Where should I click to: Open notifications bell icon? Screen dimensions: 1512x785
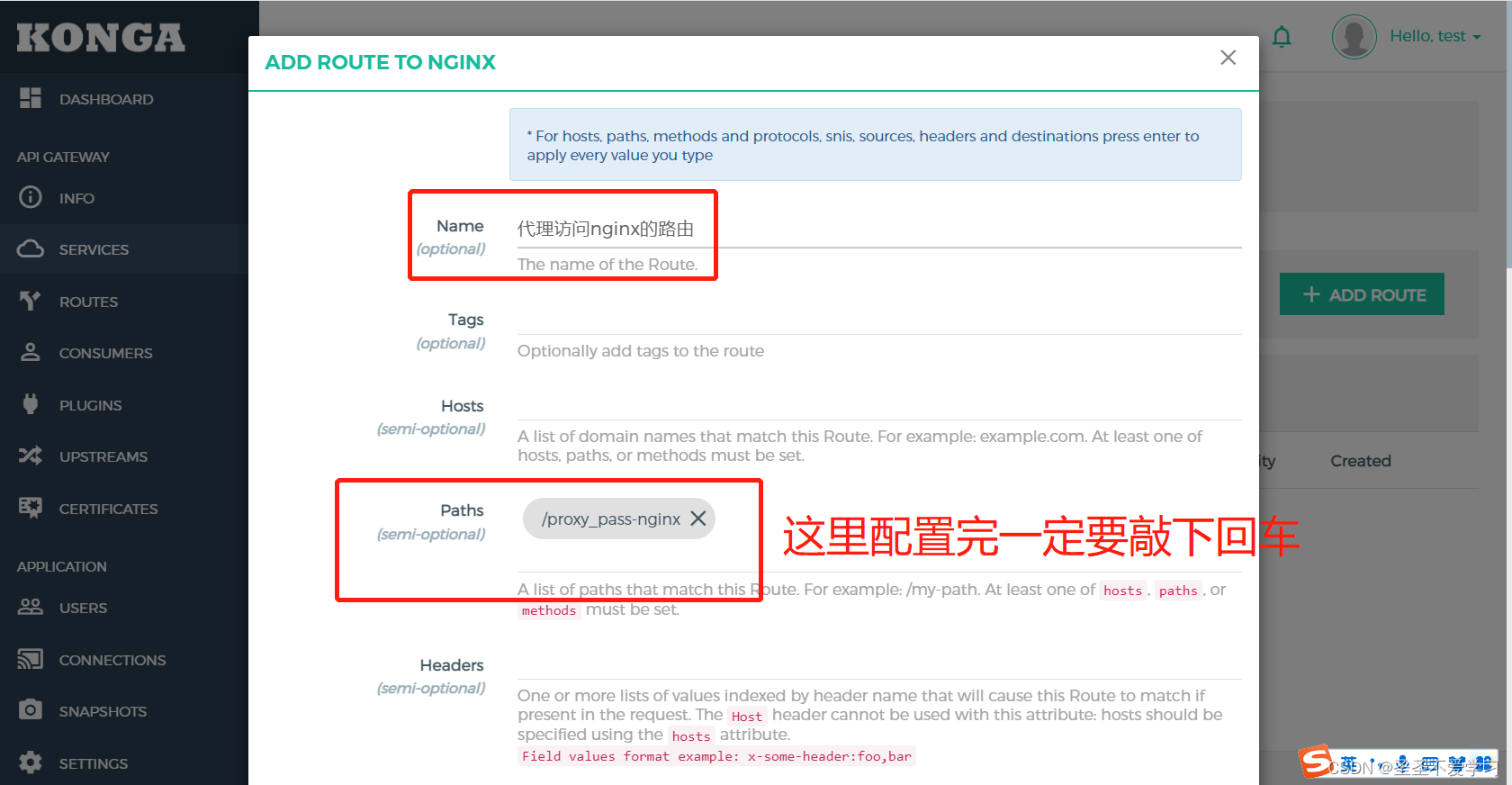pyautogui.click(x=1282, y=37)
